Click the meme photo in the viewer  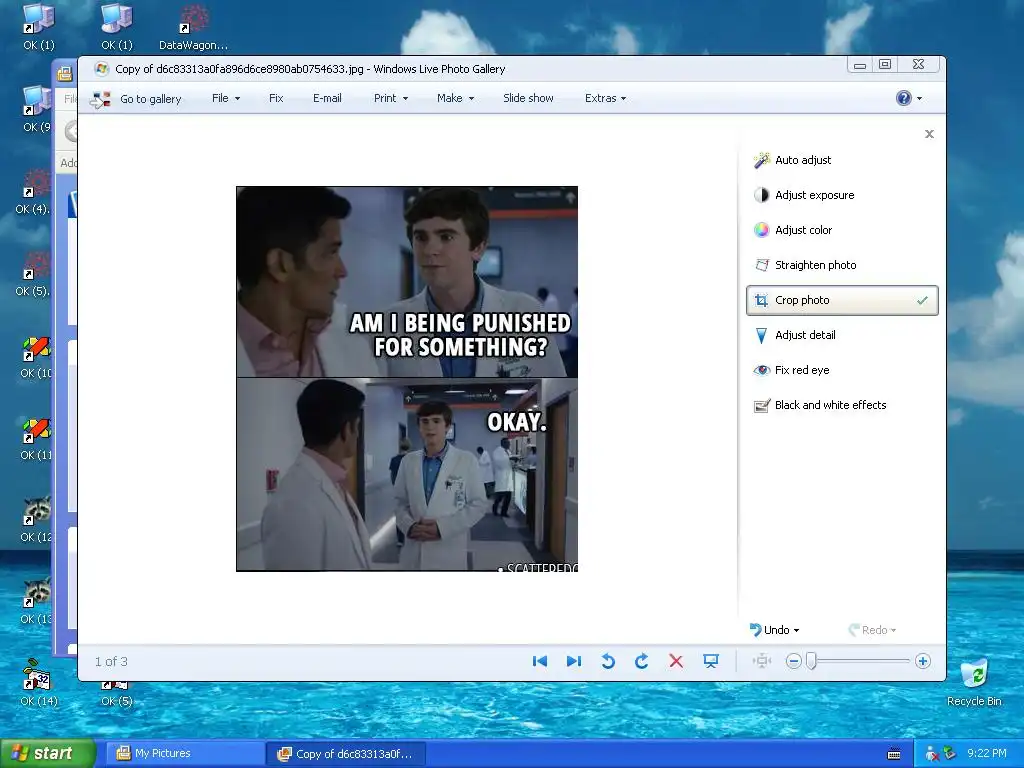407,379
